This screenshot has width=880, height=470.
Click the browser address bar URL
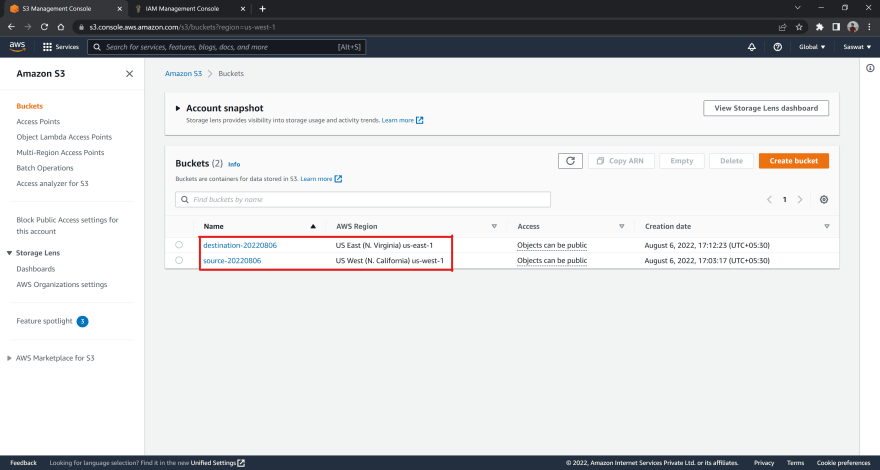point(182,27)
